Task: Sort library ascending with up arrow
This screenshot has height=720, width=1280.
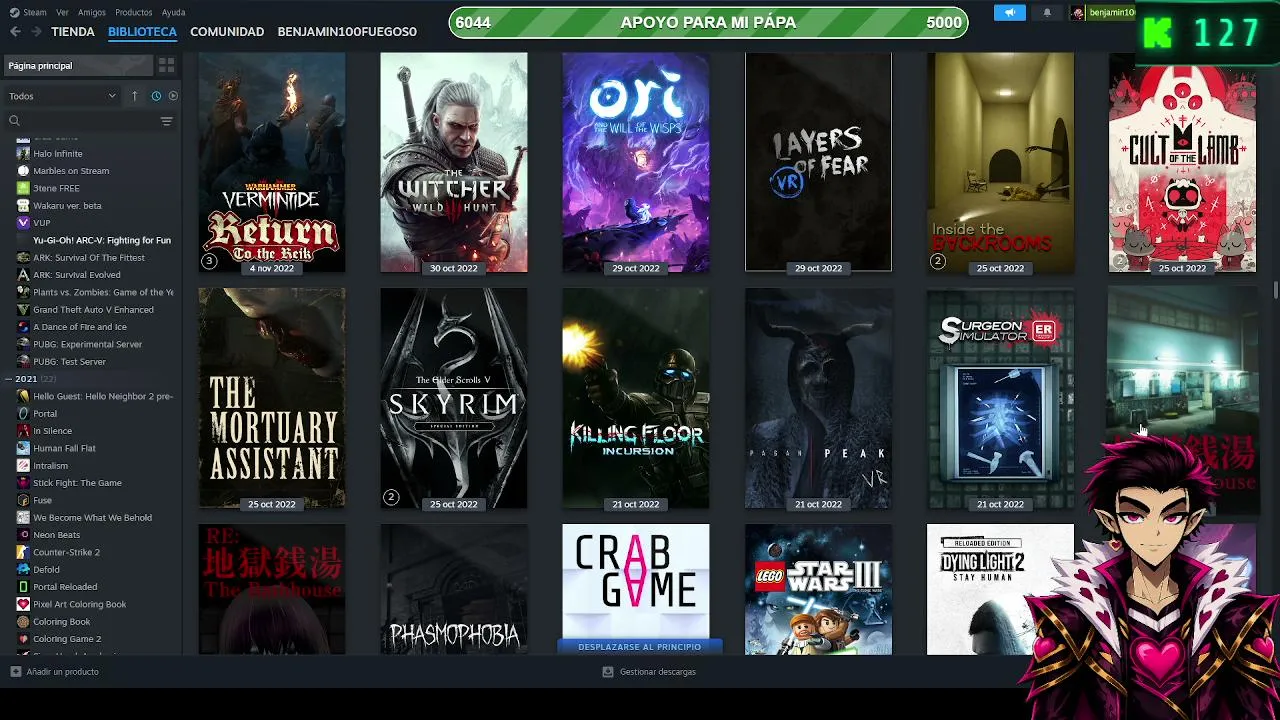Action: click(134, 96)
